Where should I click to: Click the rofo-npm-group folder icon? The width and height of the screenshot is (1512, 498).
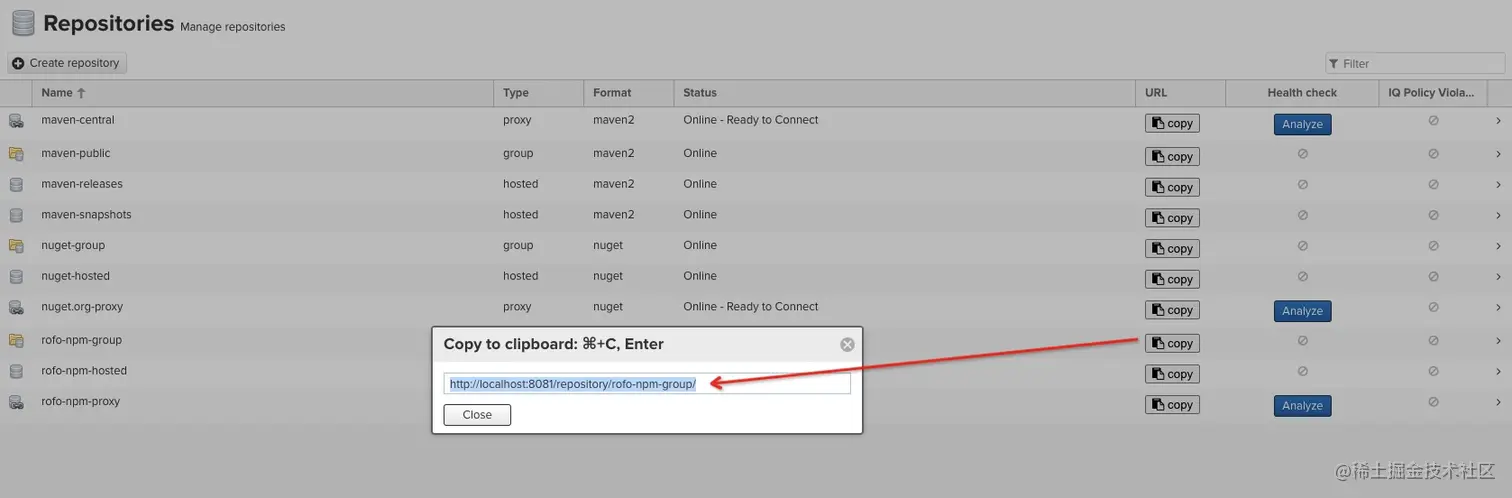click(16, 340)
